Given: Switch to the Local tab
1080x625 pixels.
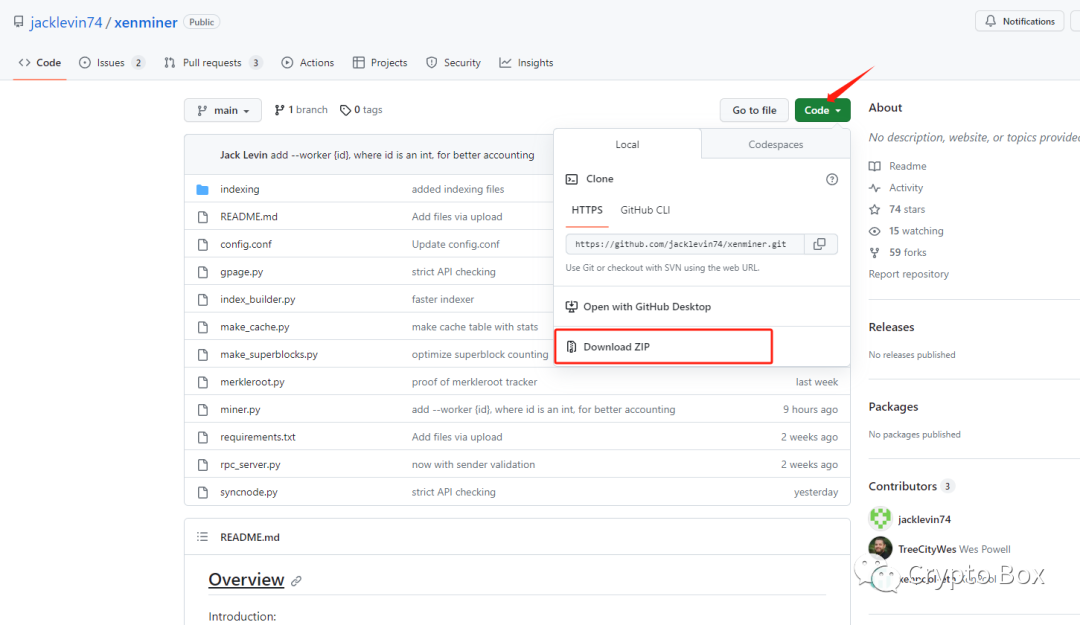Looking at the screenshot, I should coord(627,144).
